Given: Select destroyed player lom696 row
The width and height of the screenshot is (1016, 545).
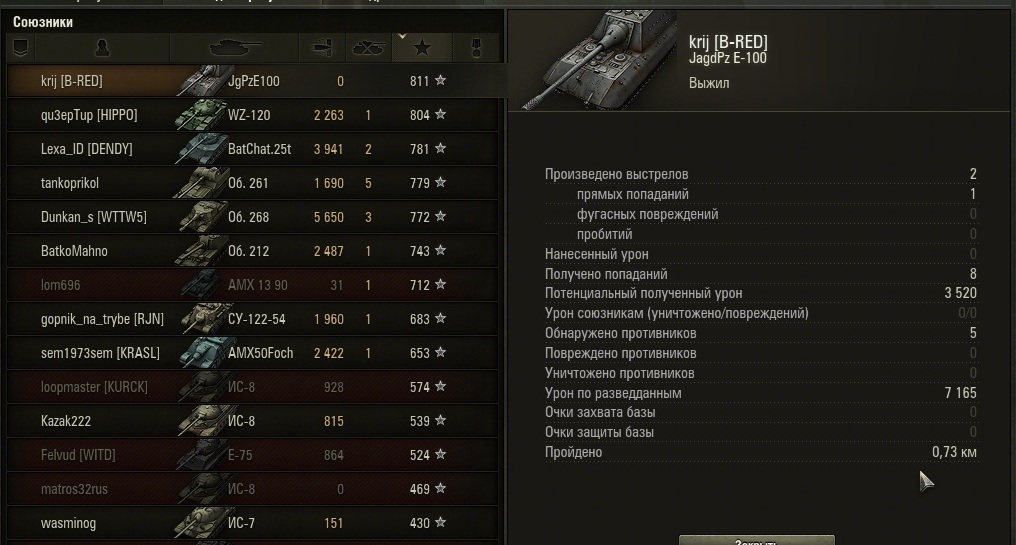Looking at the screenshot, I should tap(253, 285).
